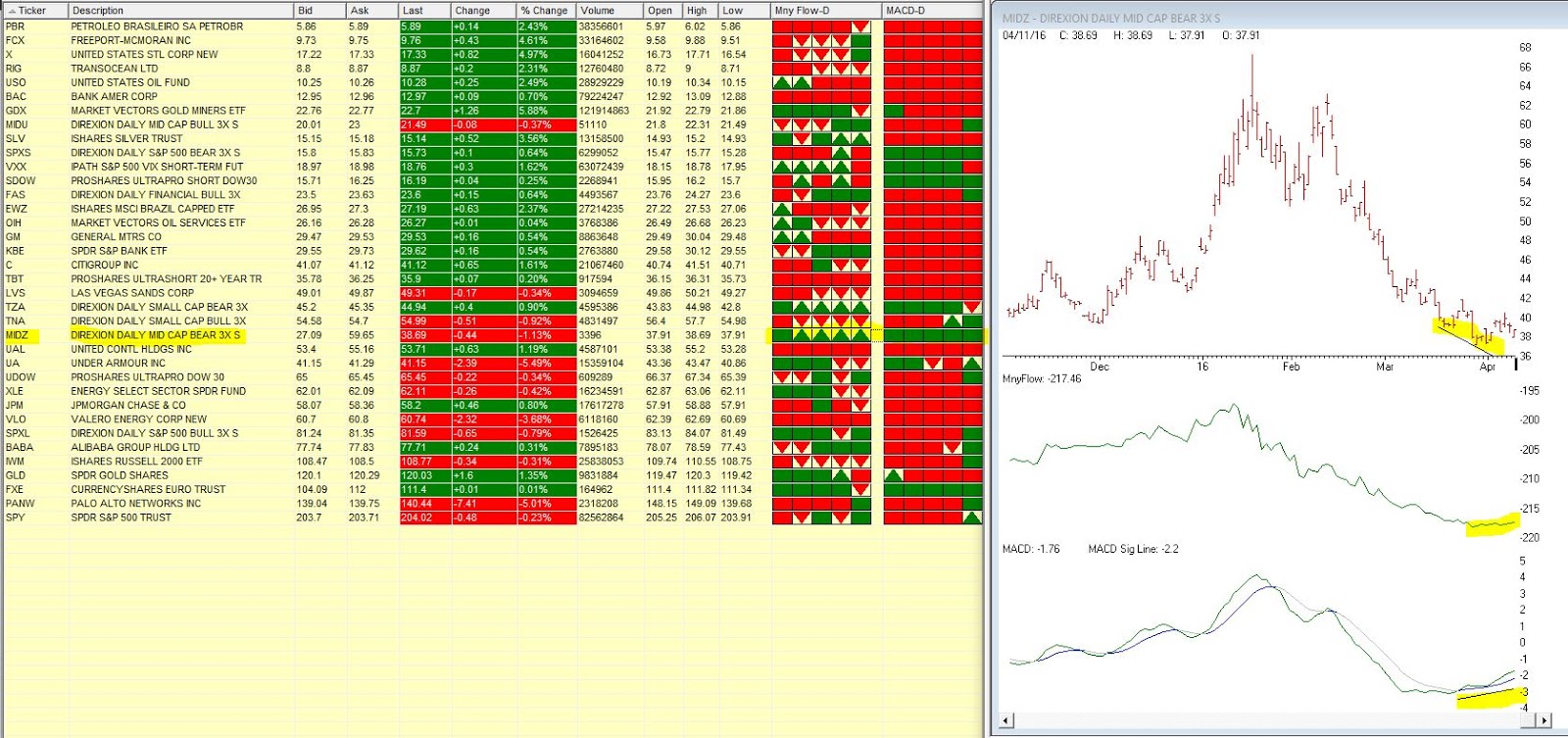Click DIREXION DAILY FINANCIAL BULL 3X description

[x=155, y=195]
